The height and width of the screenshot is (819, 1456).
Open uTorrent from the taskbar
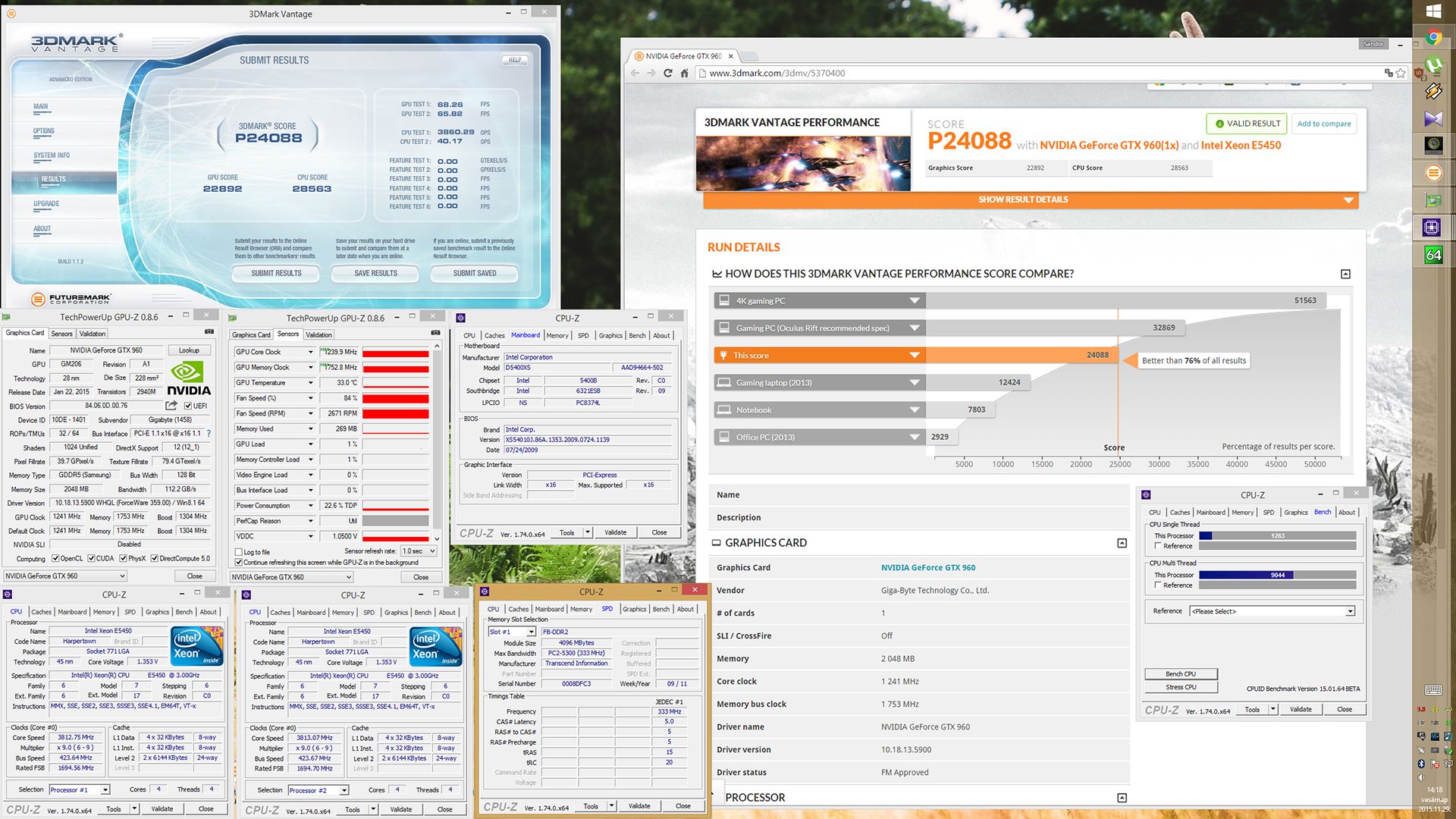tap(1433, 64)
